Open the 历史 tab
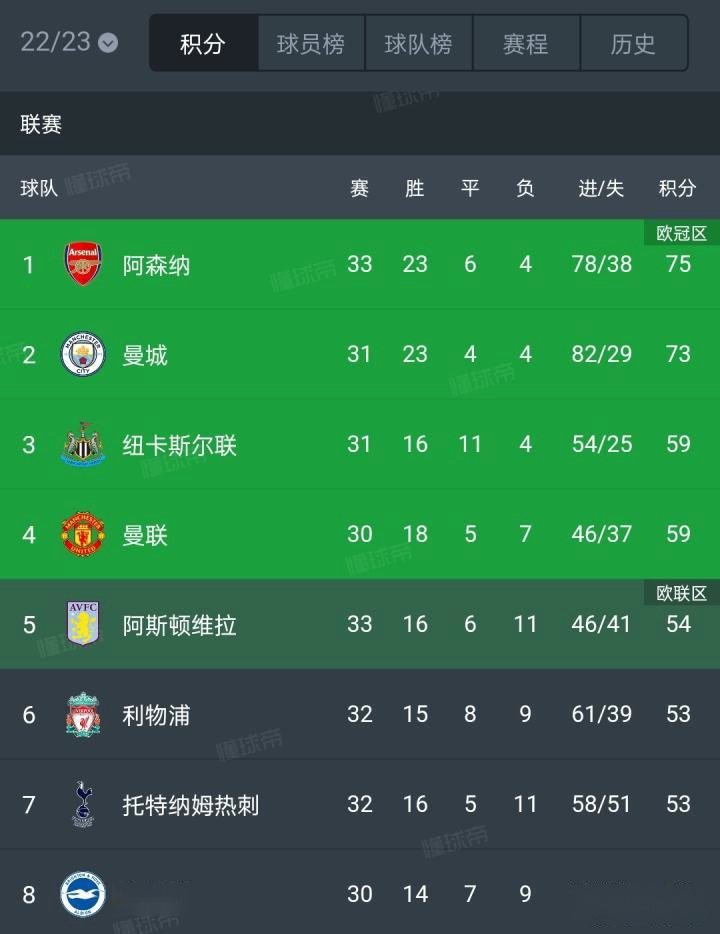 coord(634,43)
